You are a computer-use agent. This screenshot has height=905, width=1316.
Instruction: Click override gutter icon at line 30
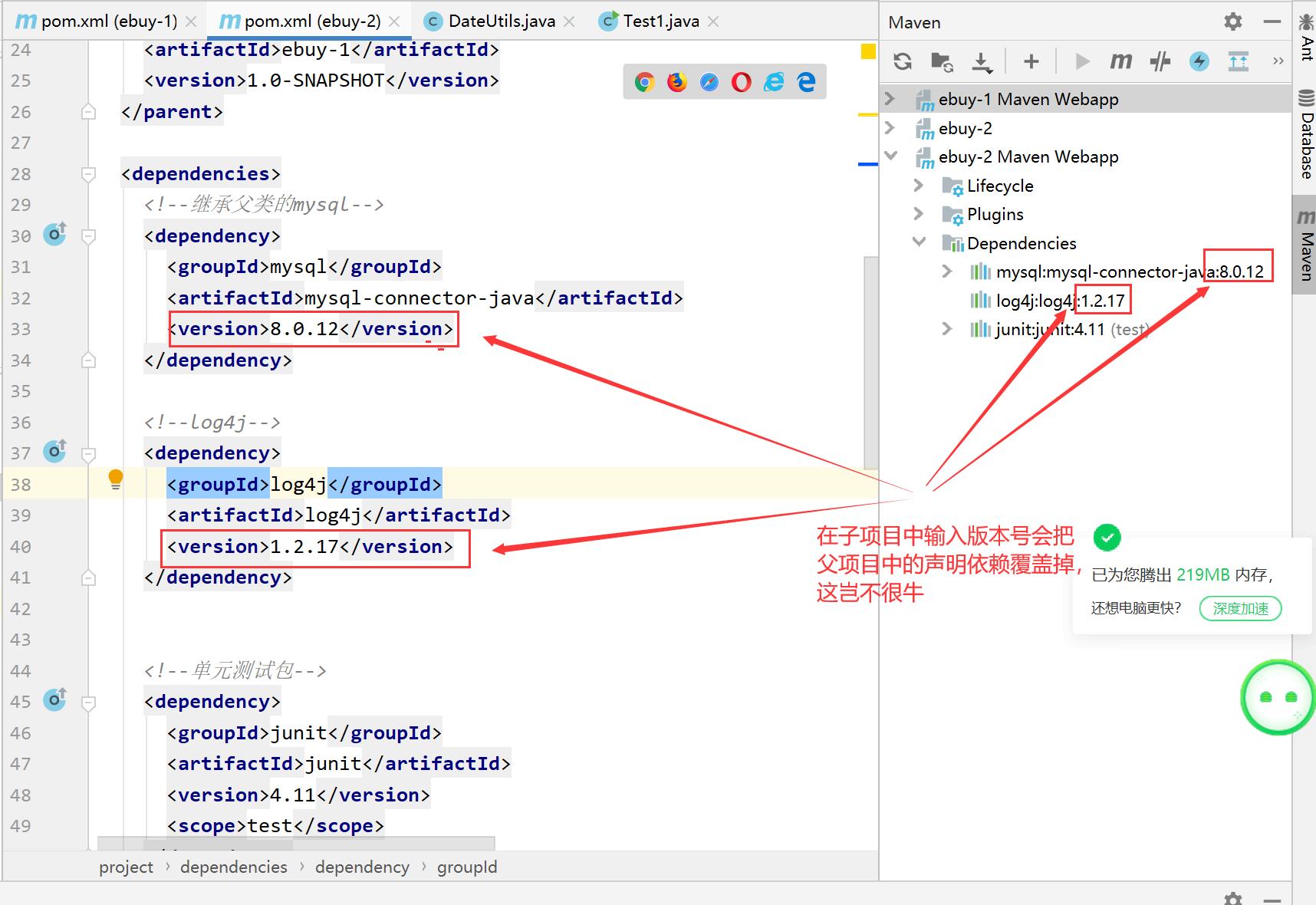pyautogui.click(x=54, y=234)
